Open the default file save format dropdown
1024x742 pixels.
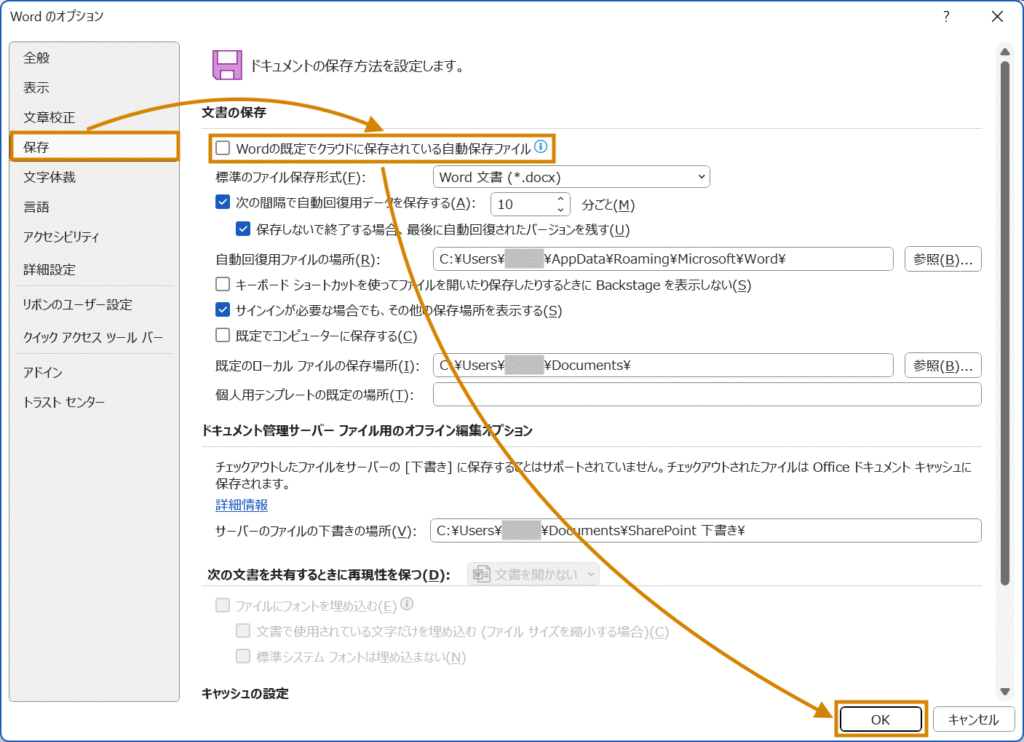coord(571,177)
